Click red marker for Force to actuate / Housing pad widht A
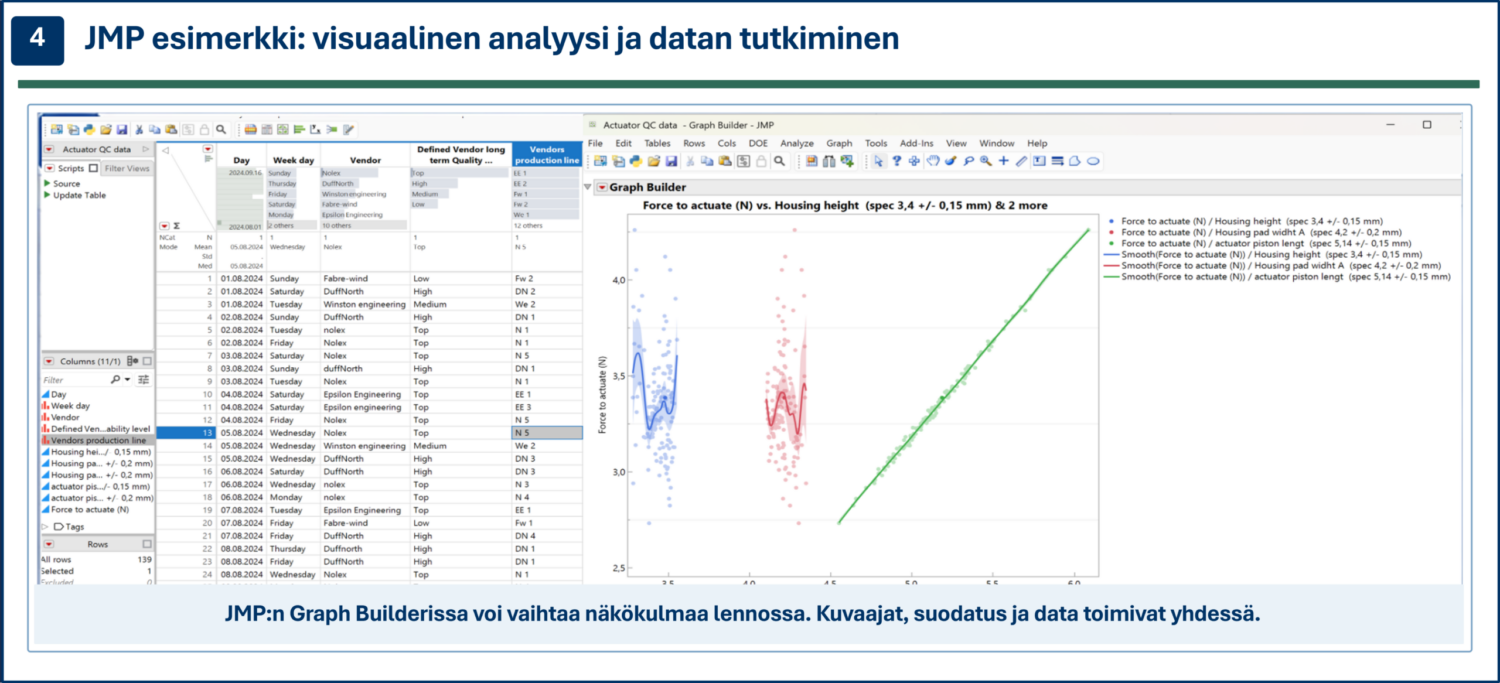 pos(1113,231)
